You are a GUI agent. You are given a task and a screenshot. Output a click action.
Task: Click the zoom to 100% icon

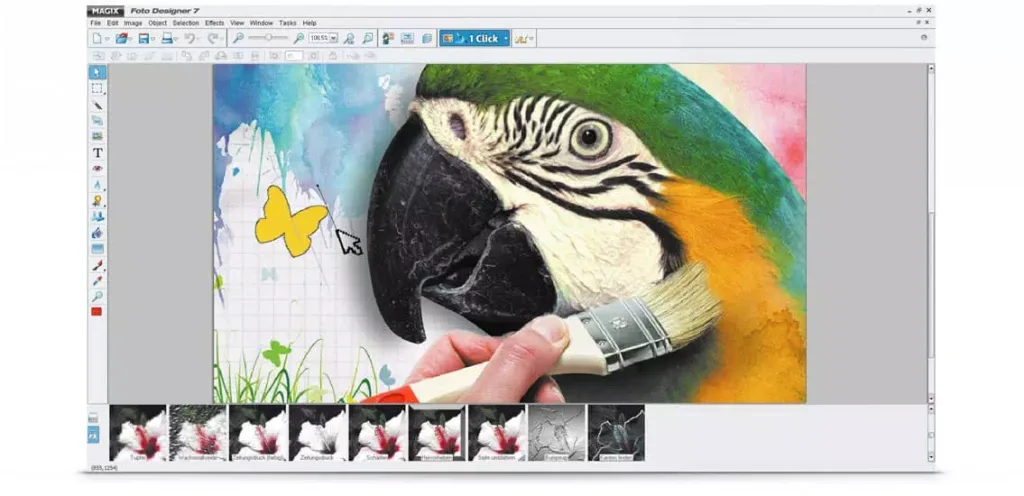(349, 39)
